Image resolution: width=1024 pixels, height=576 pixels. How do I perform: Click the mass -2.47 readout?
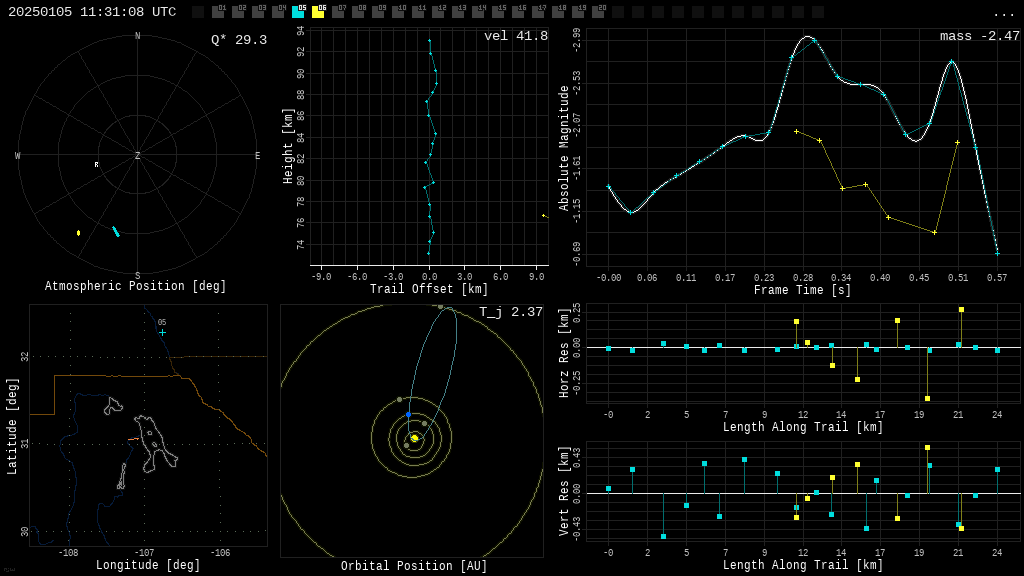tap(979, 37)
